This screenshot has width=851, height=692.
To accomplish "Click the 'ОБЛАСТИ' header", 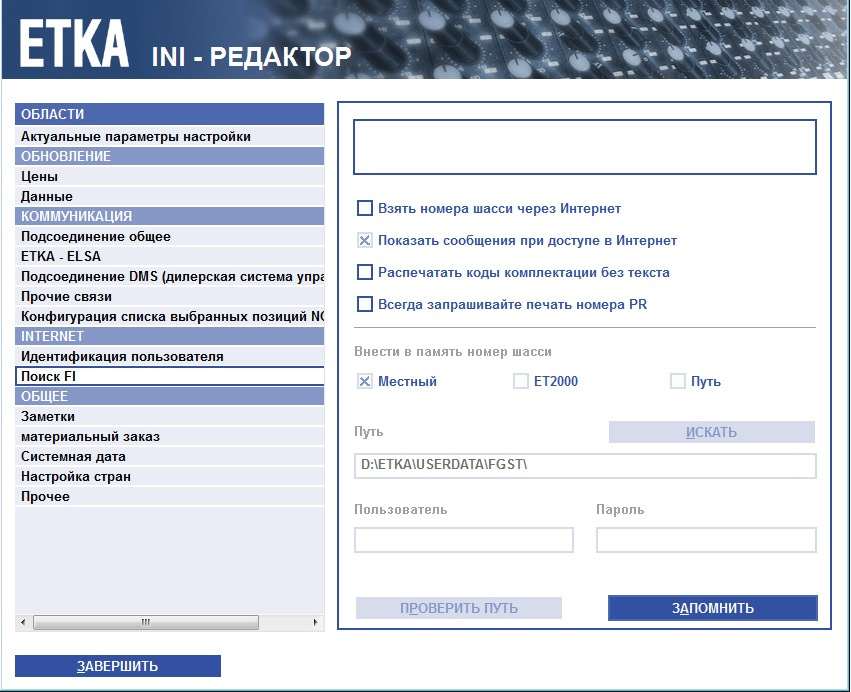I will 169,114.
